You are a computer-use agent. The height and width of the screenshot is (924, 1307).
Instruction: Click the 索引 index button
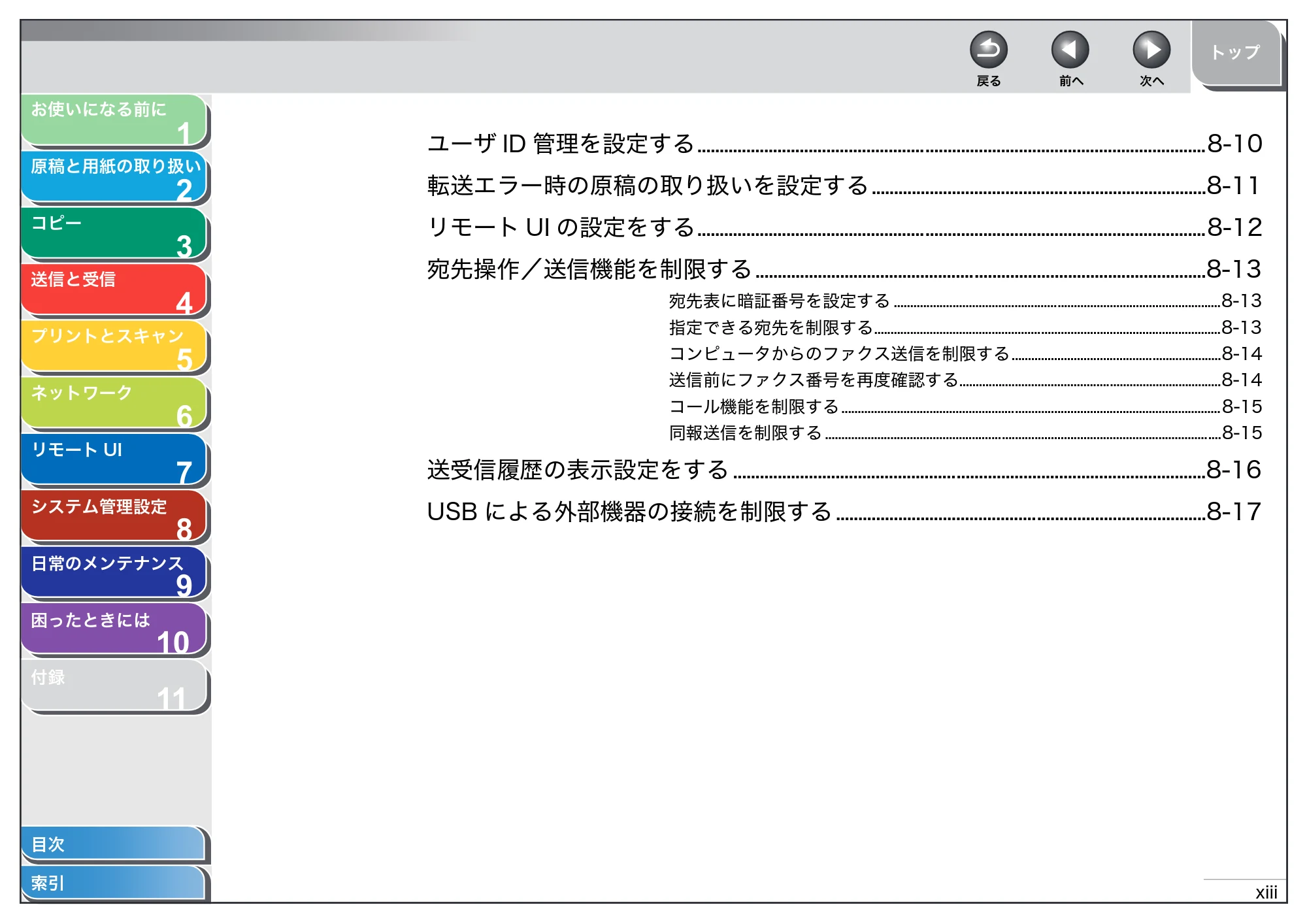[x=113, y=883]
